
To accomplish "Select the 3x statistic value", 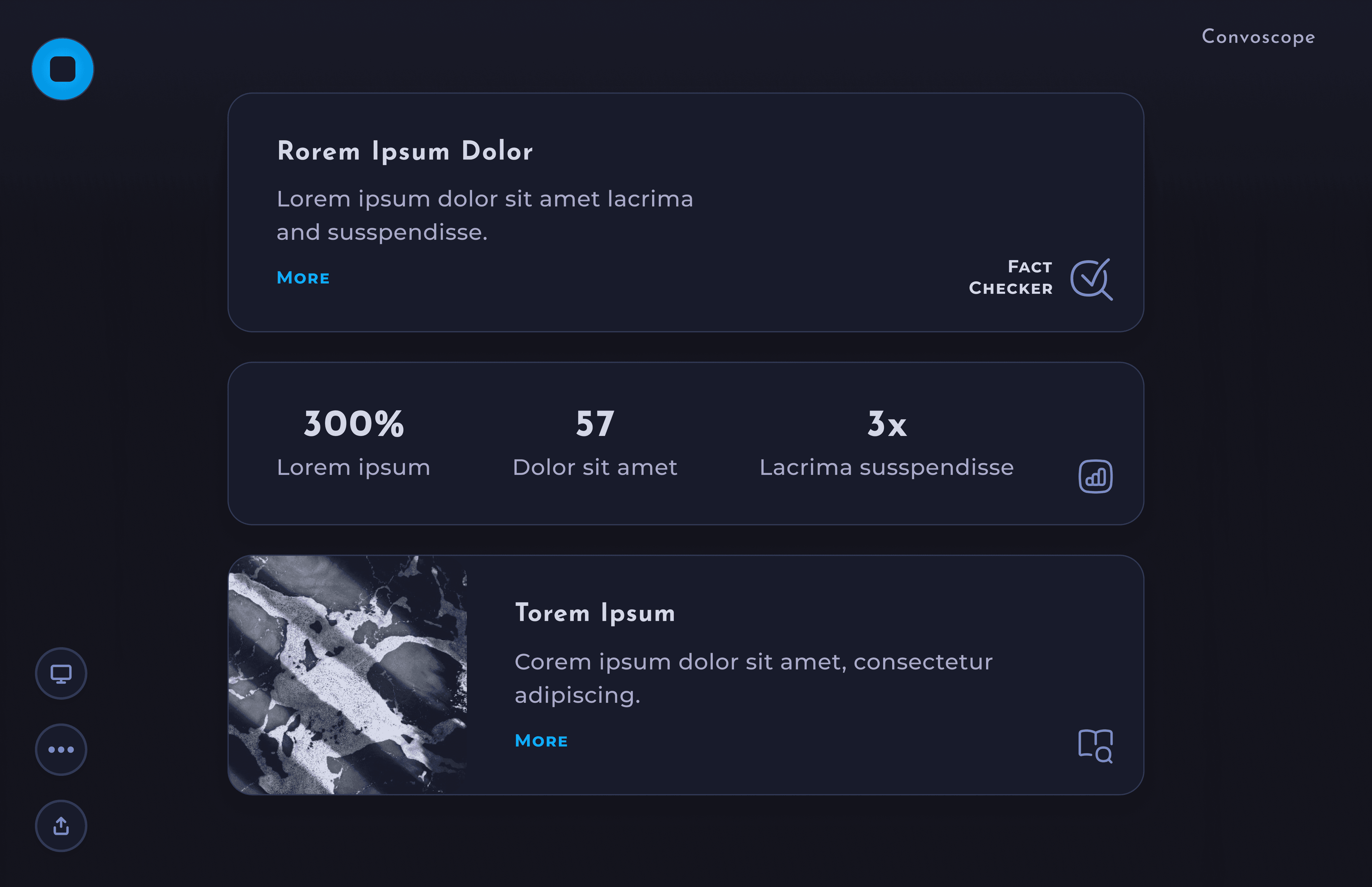I will click(887, 424).
